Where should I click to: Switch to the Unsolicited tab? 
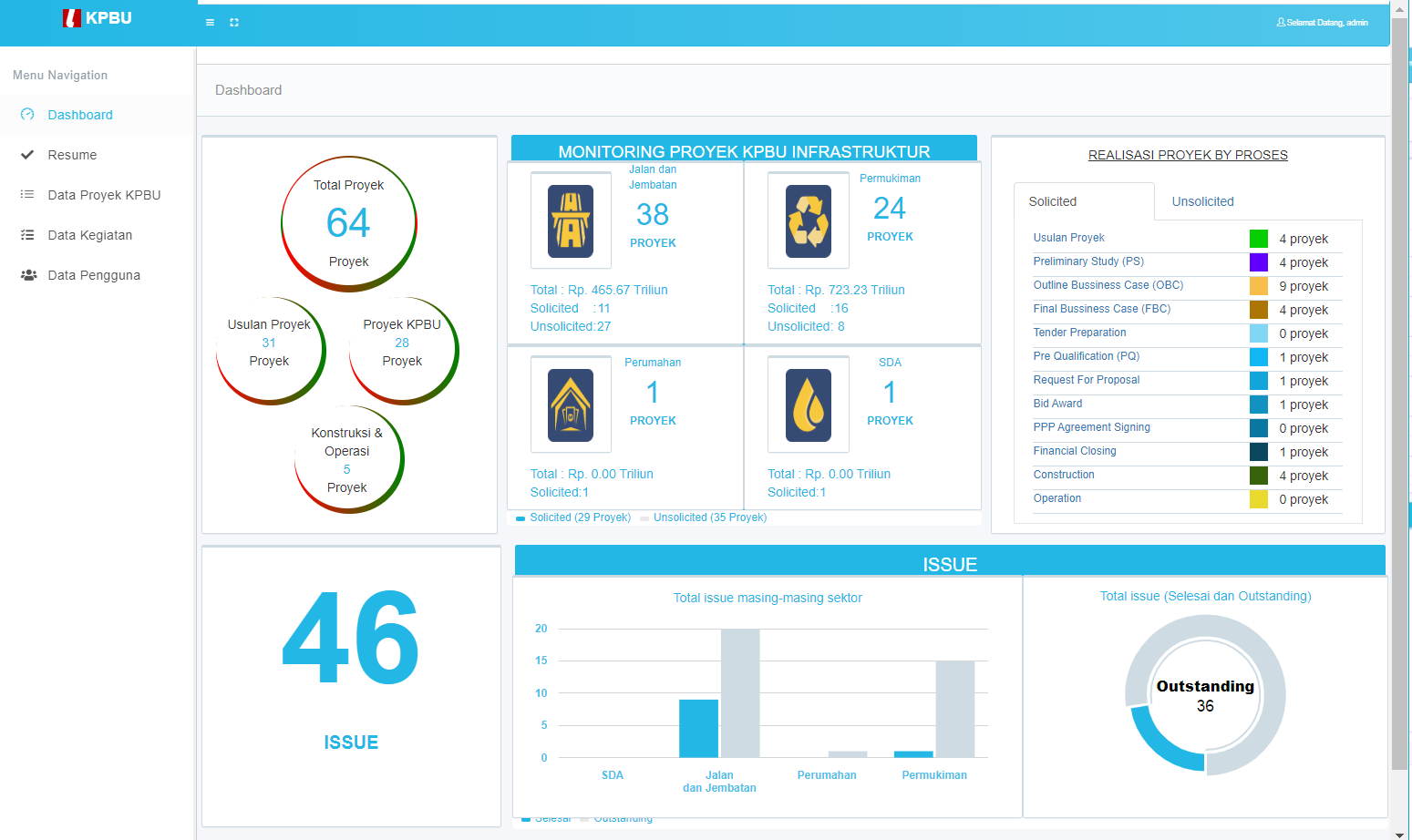(x=1202, y=201)
